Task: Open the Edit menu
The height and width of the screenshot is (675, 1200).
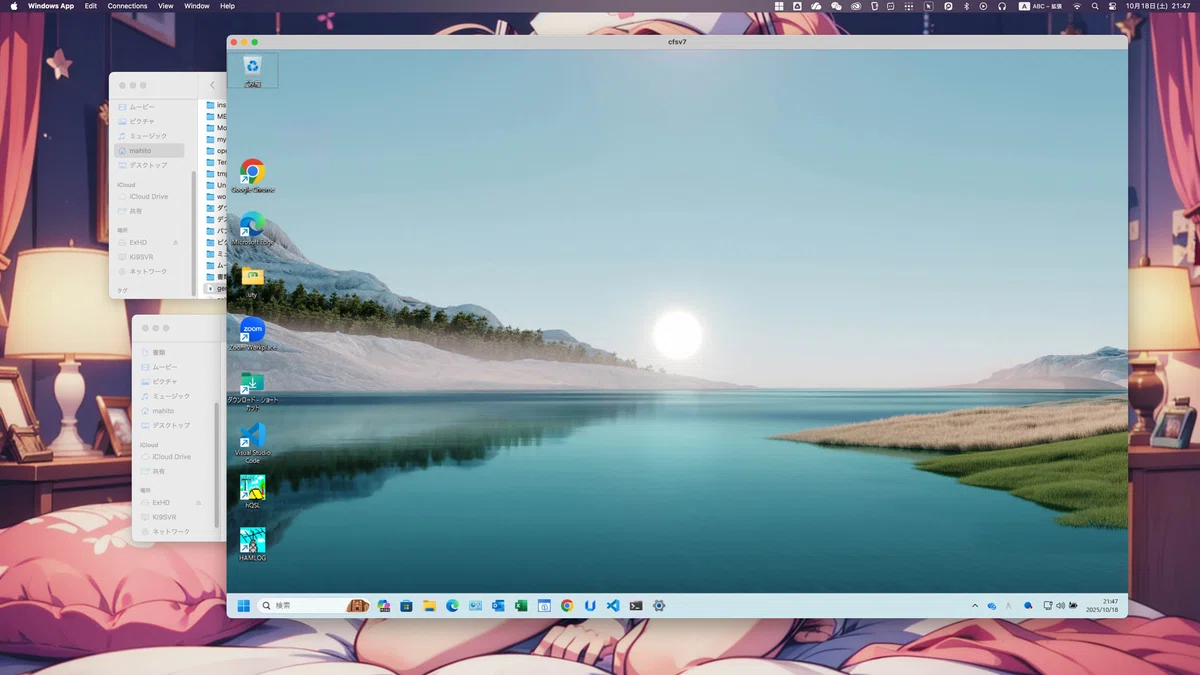Action: pyautogui.click(x=91, y=6)
